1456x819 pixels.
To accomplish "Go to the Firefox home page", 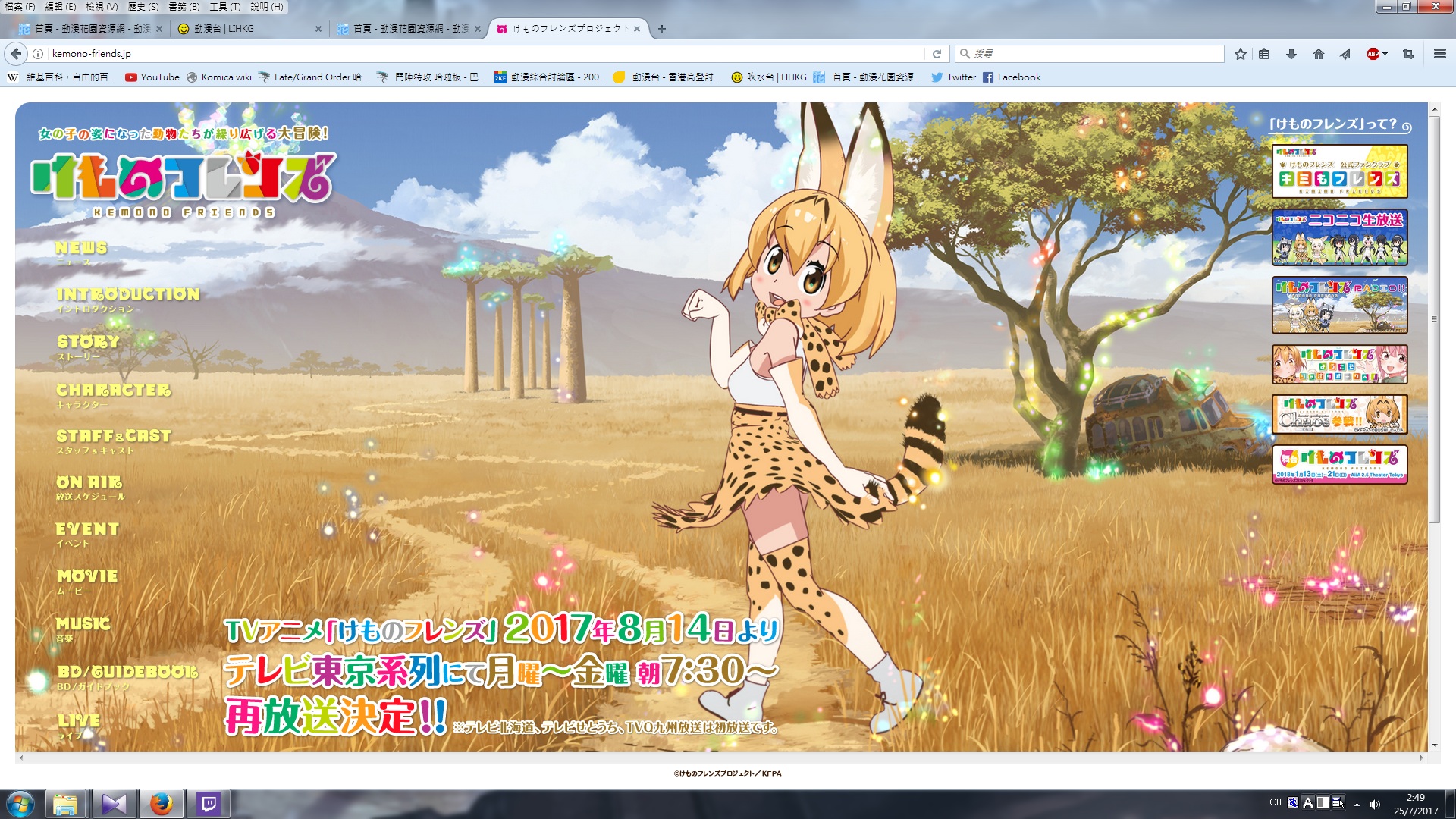I will 1319,54.
